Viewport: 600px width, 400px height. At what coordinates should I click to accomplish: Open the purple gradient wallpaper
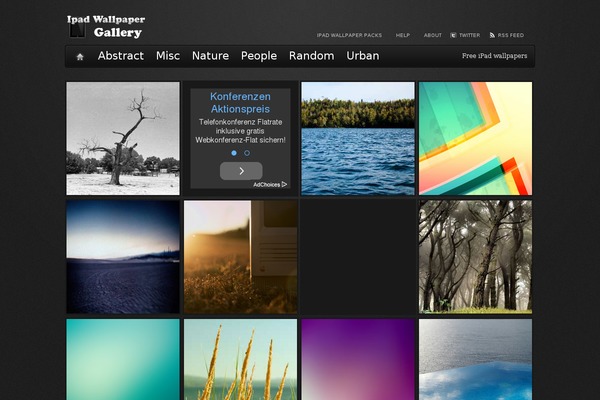point(358,359)
